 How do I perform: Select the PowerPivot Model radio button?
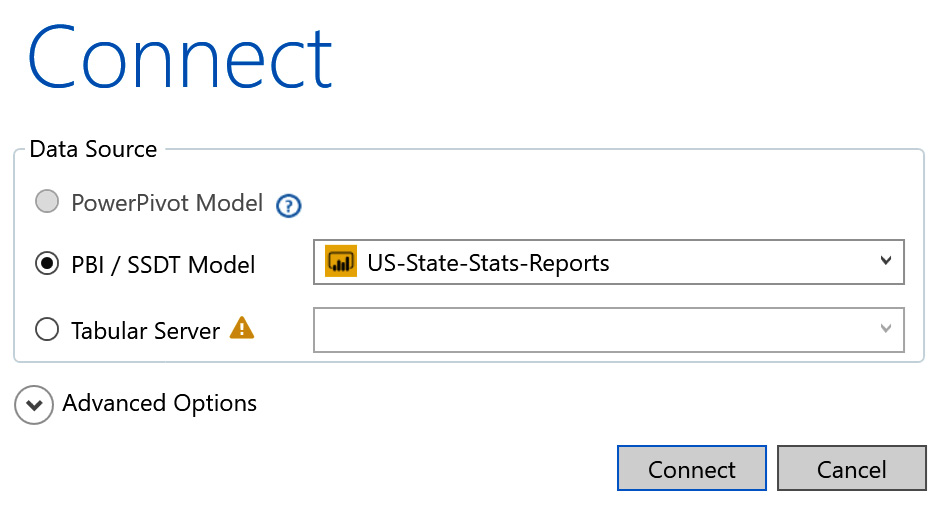pos(47,202)
